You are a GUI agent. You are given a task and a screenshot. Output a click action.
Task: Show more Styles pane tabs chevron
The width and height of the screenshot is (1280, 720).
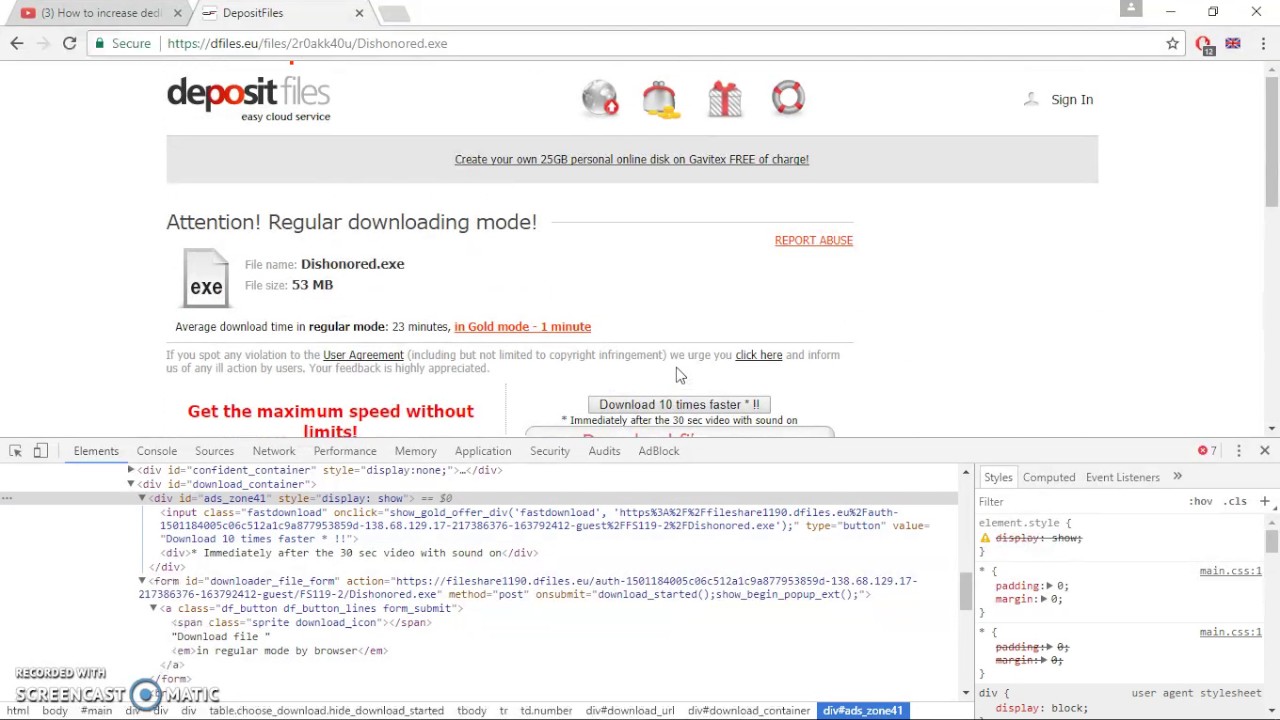point(1177,477)
